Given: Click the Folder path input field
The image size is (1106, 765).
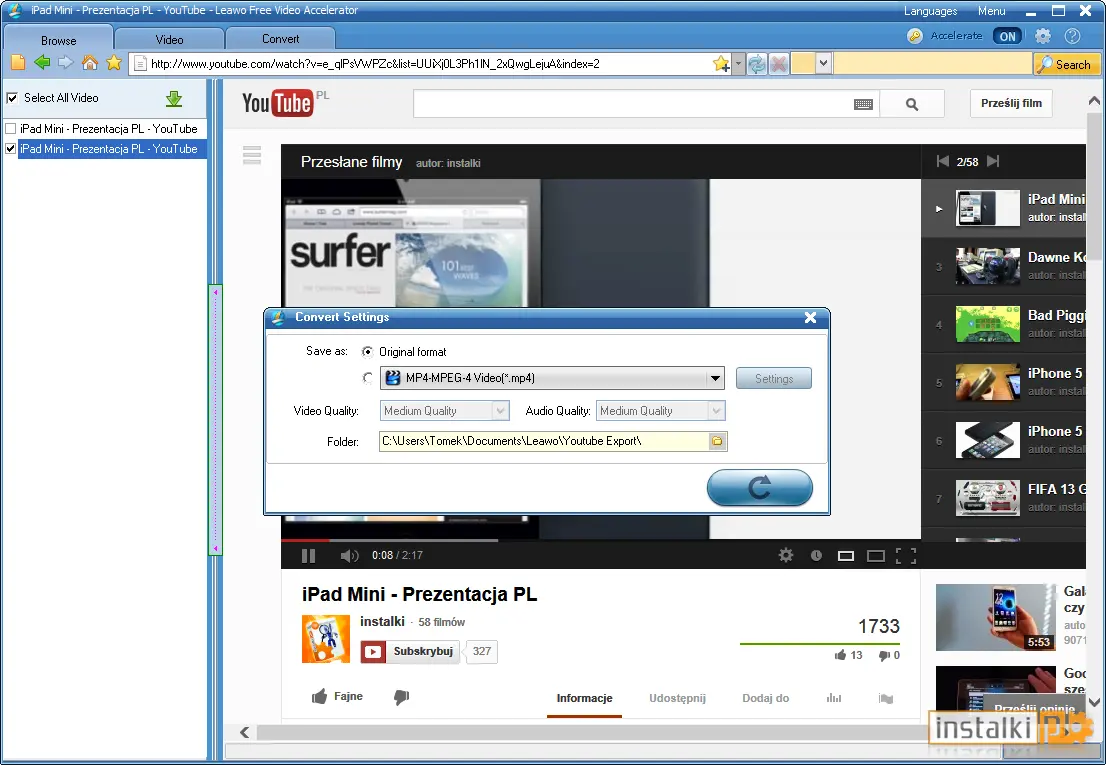Looking at the screenshot, I should [x=544, y=441].
